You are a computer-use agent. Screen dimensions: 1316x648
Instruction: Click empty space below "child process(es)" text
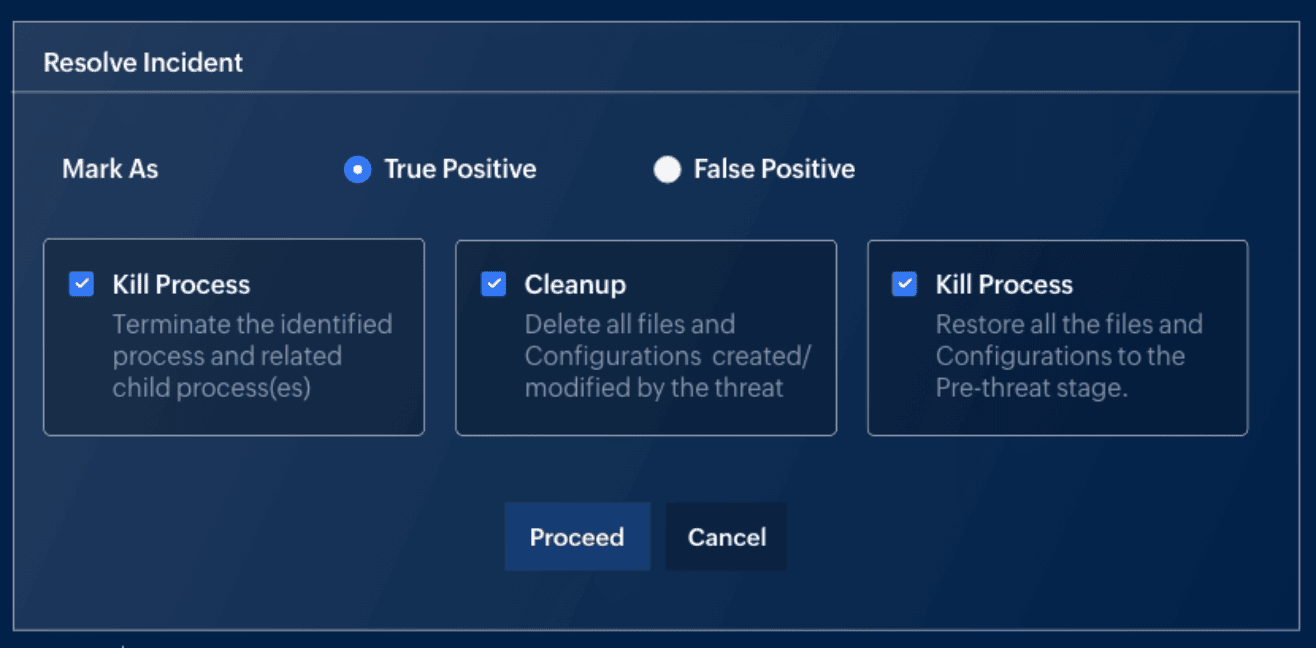233,417
